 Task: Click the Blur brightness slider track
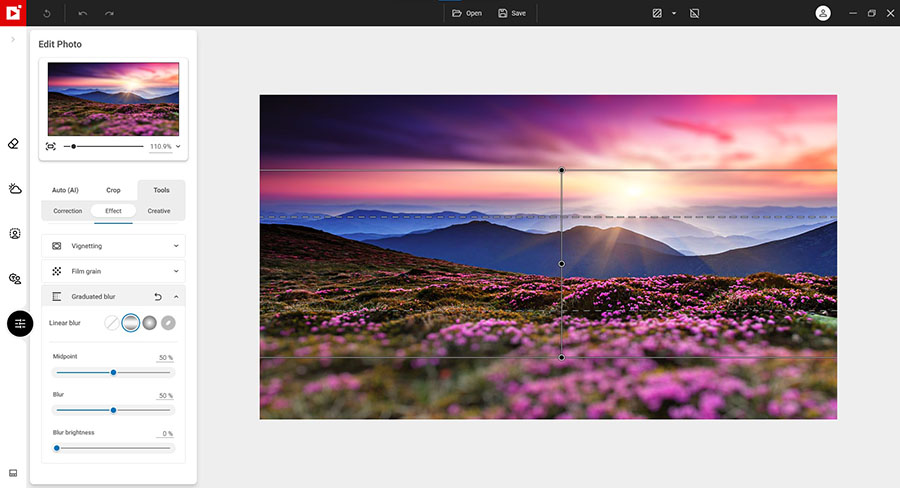(x=113, y=448)
